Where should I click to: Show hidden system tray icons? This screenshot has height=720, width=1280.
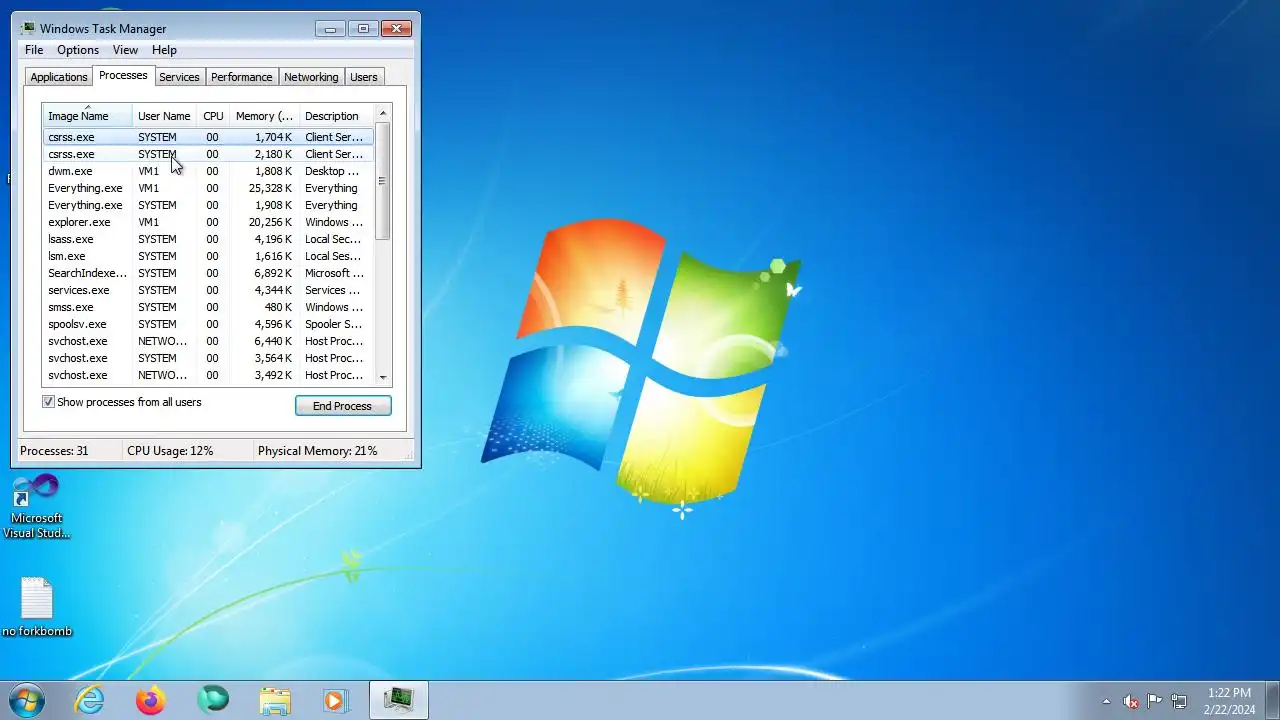pos(1106,701)
